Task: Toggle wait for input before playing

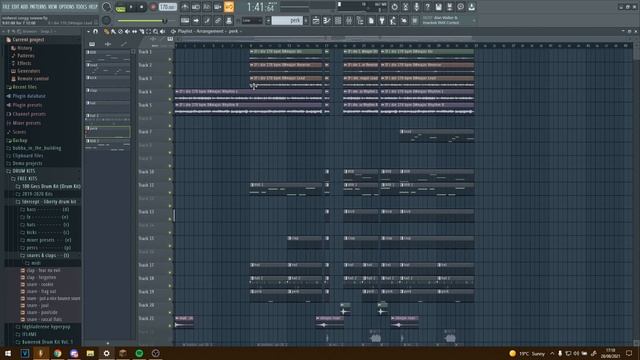Action: pos(196,7)
